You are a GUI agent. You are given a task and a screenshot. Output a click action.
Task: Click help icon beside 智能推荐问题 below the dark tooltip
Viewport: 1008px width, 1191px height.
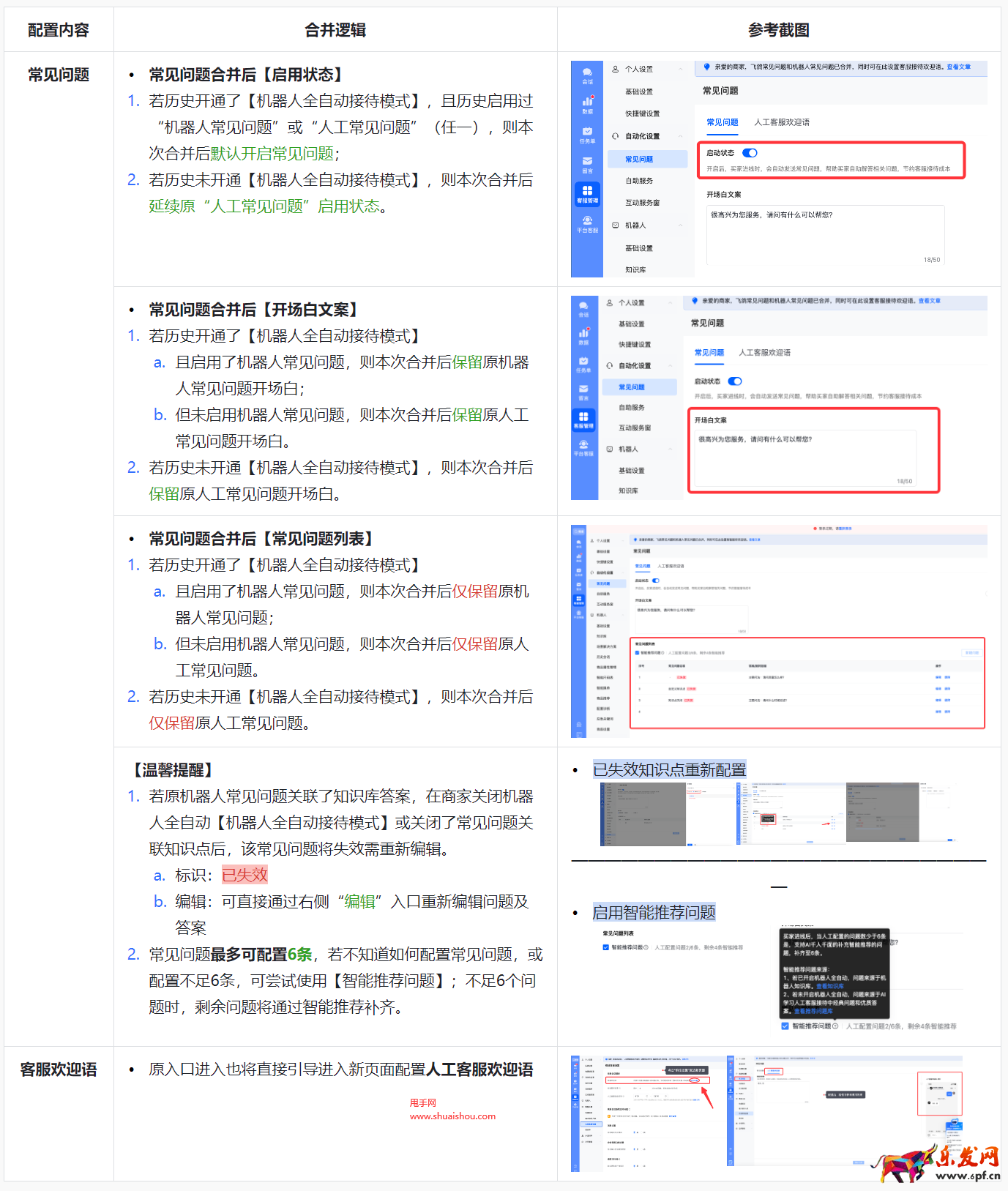click(835, 1026)
